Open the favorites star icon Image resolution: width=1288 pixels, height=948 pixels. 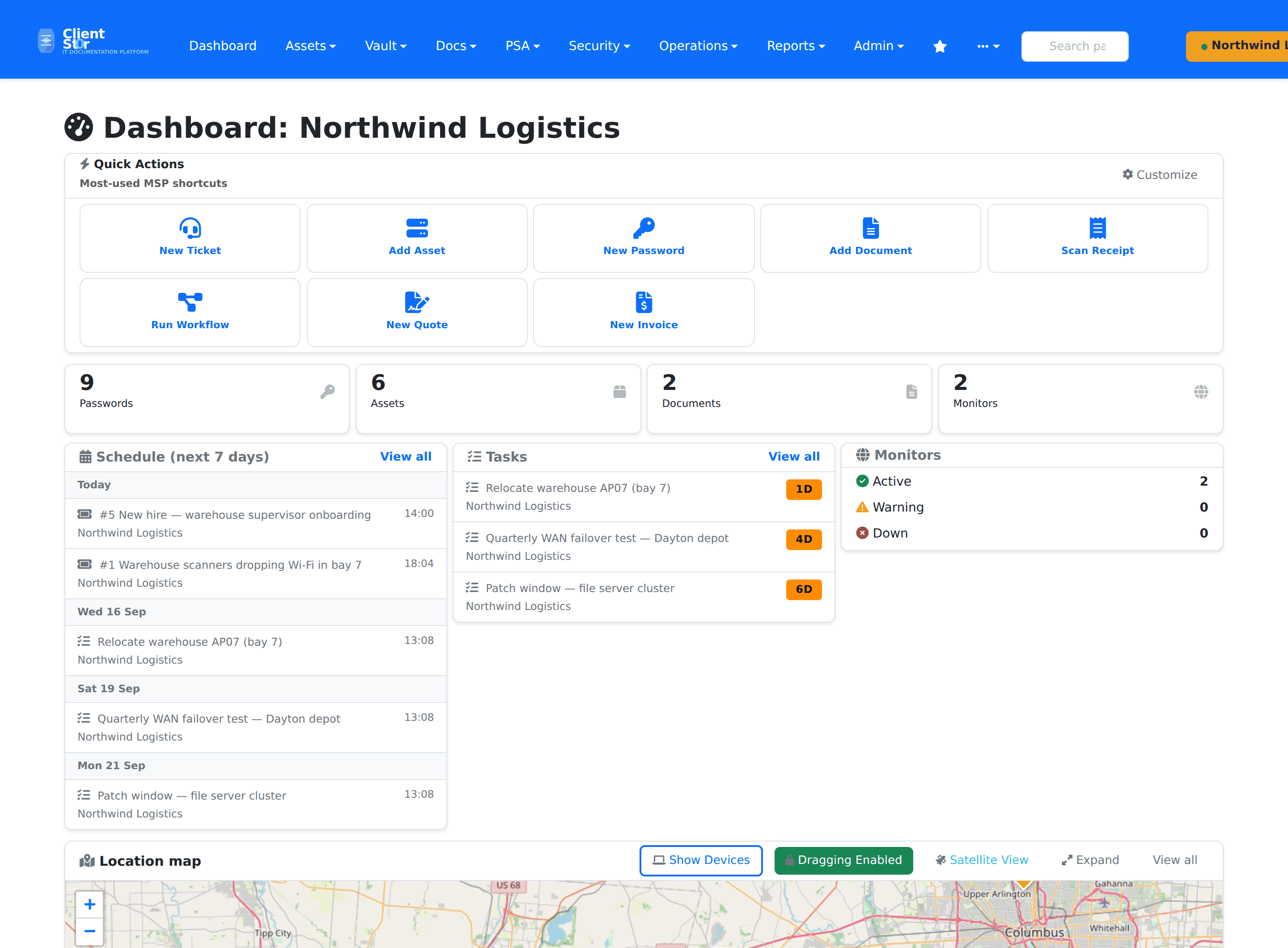[x=940, y=46]
